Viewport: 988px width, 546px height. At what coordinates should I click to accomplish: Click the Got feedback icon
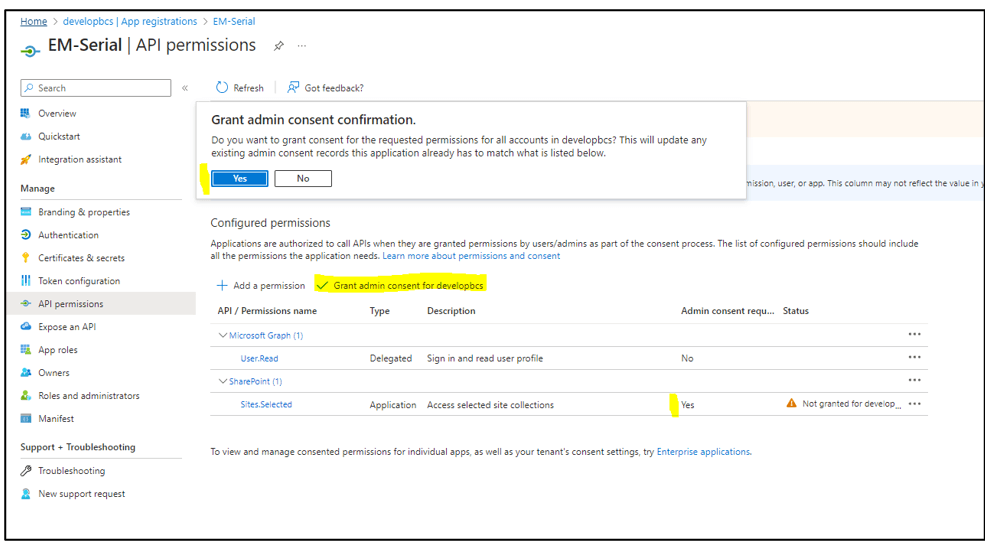(x=293, y=88)
